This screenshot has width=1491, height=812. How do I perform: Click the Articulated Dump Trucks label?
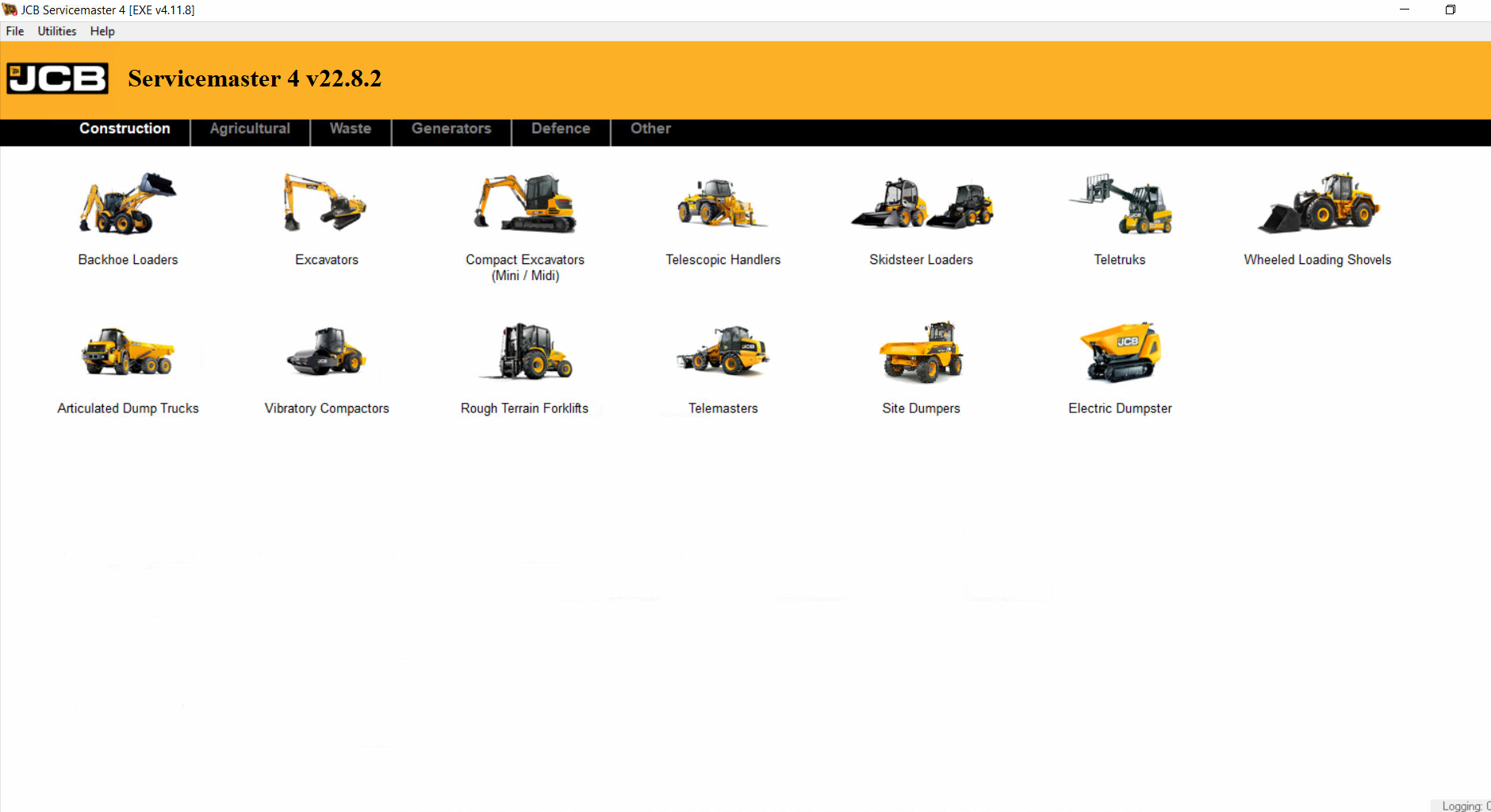click(x=128, y=408)
